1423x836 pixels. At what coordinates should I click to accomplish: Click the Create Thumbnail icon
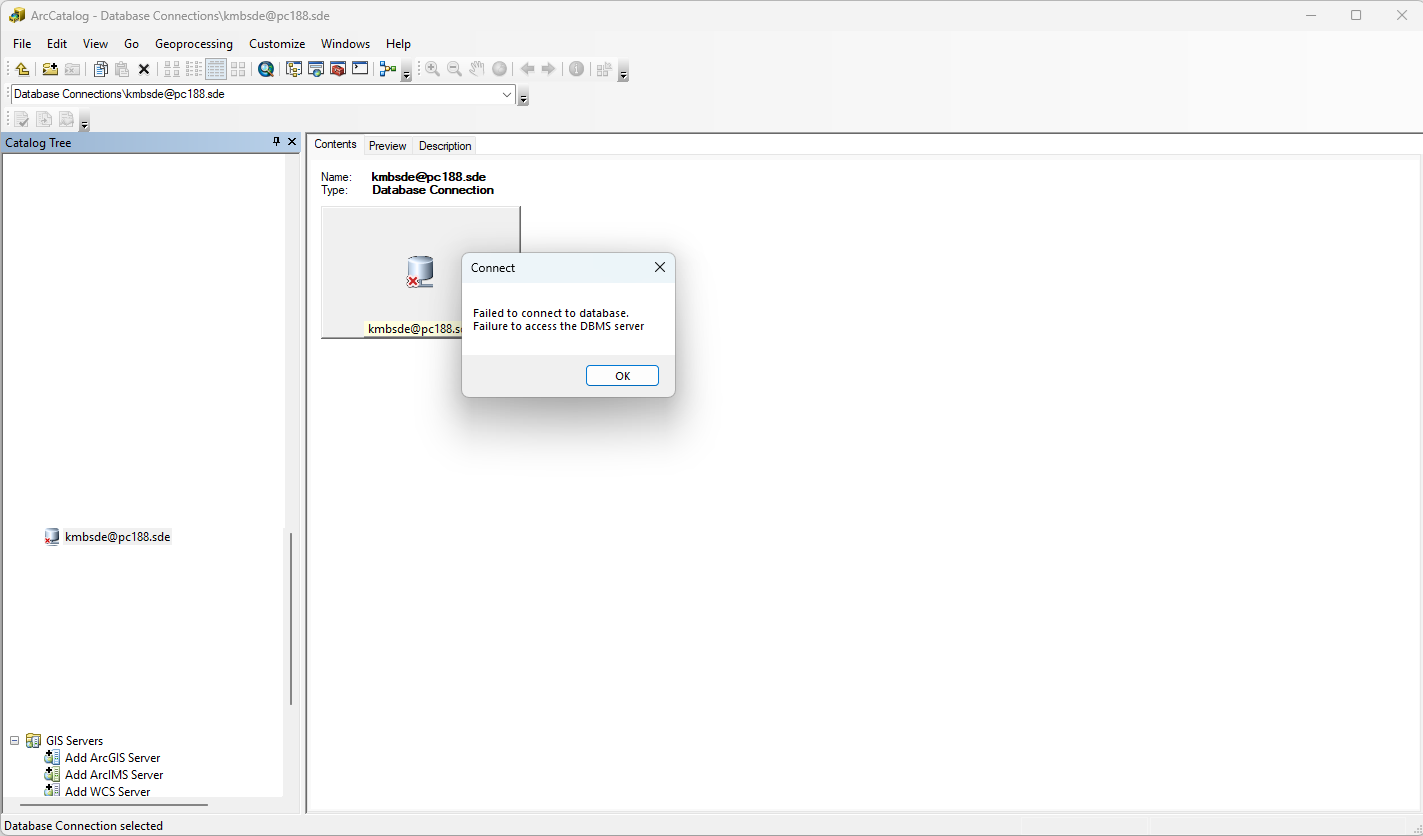tap(604, 69)
